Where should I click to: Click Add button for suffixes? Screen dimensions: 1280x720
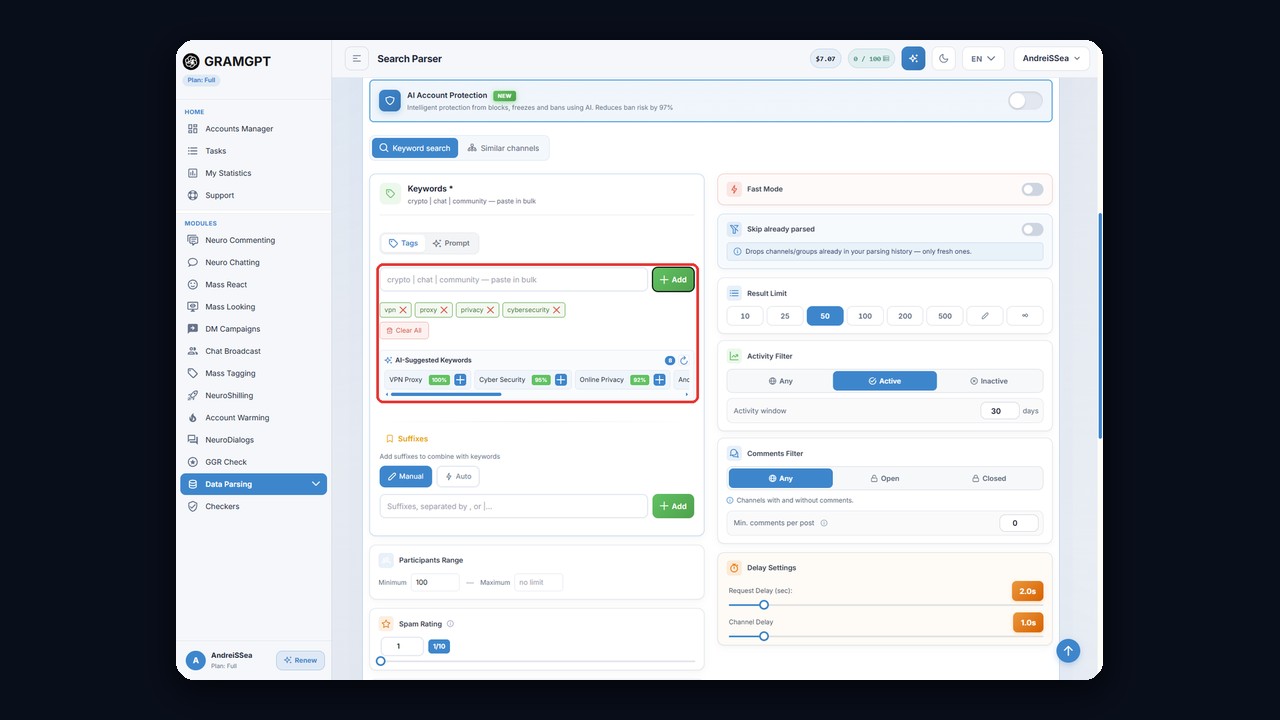[673, 506]
